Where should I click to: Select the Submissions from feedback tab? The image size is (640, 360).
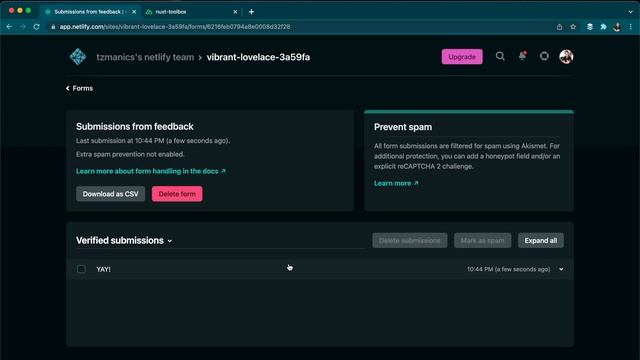90,12
